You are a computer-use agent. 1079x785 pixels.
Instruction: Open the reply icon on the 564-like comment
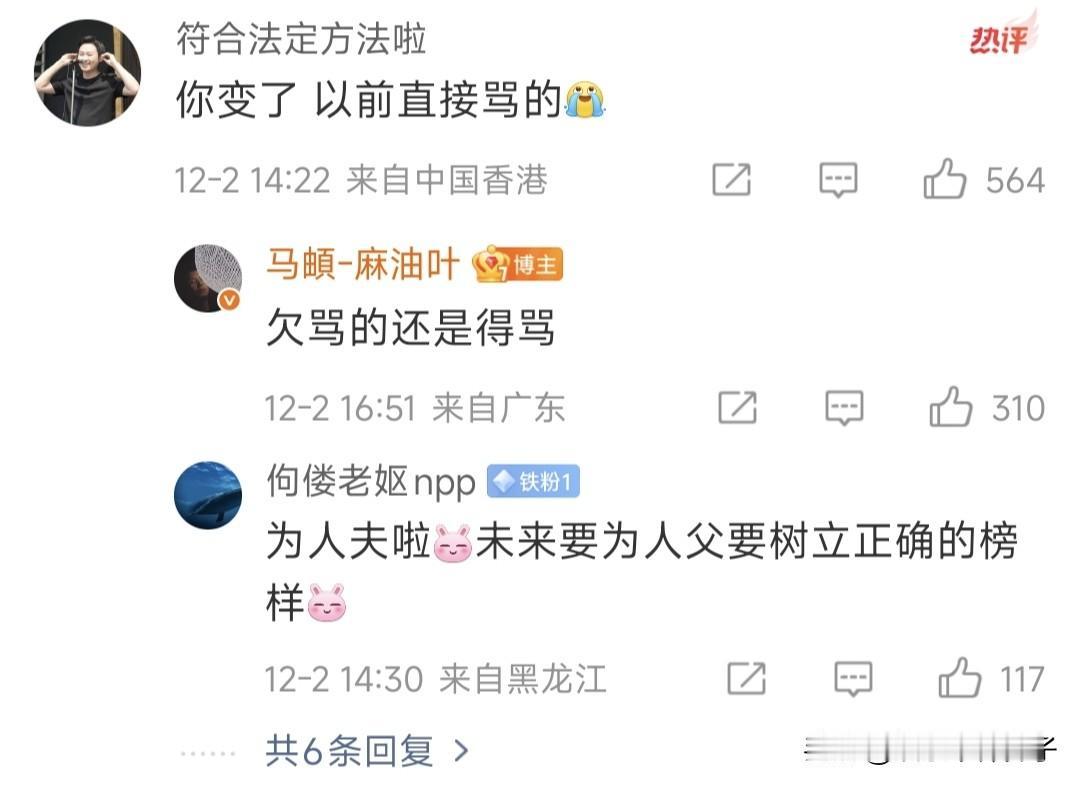pos(838,180)
